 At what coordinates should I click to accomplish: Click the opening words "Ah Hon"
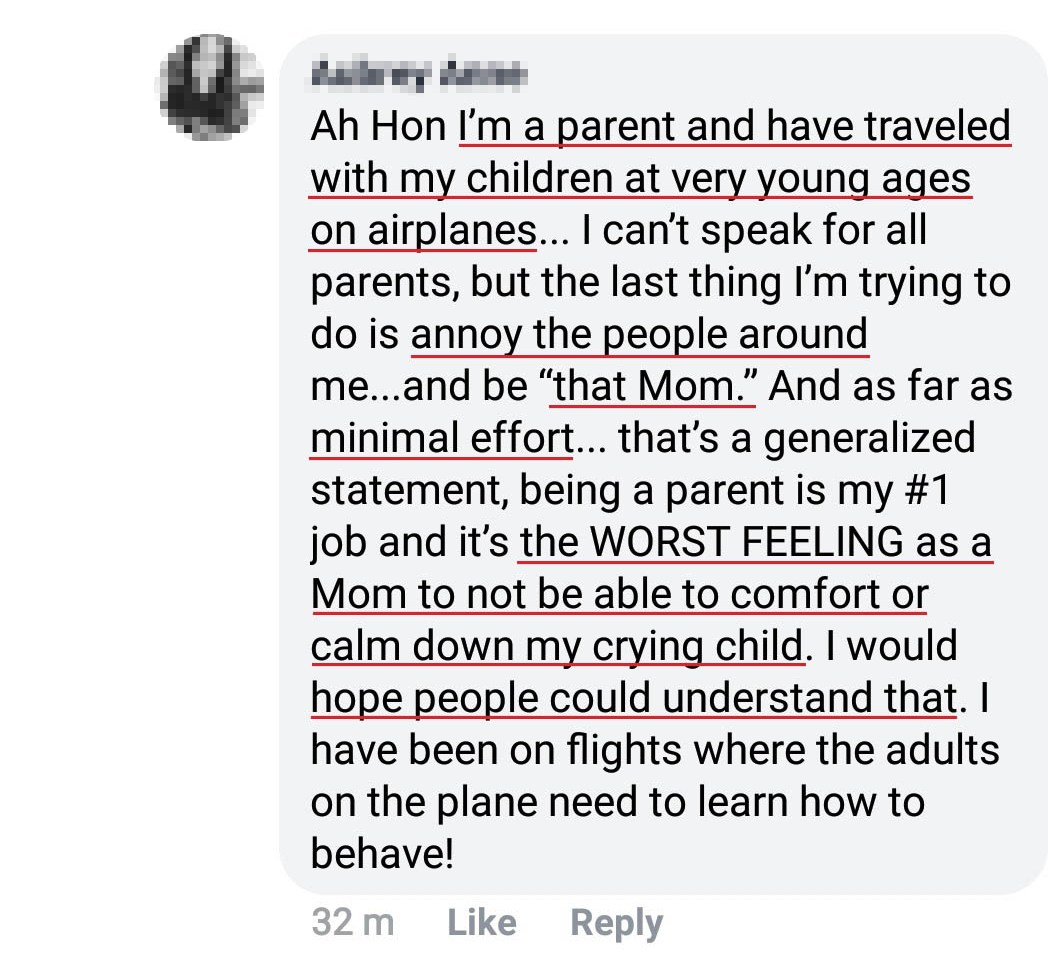378,127
